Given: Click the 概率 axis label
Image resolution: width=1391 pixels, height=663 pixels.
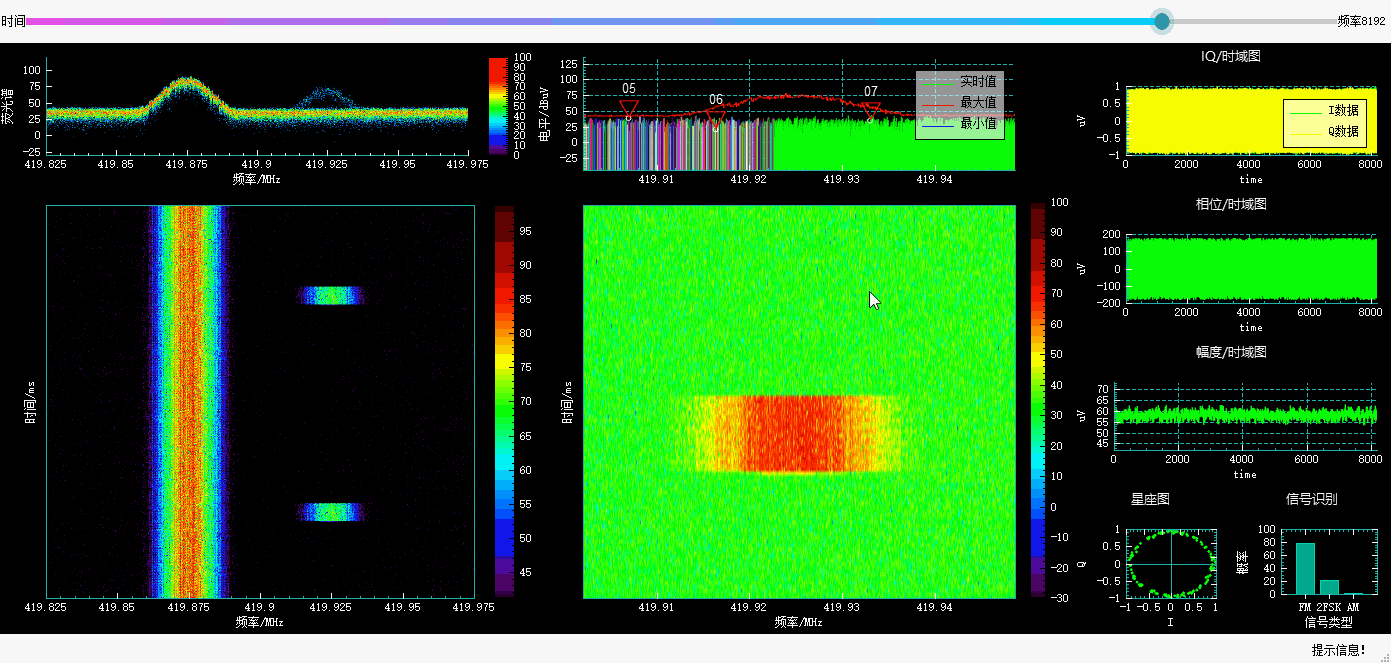Looking at the screenshot, I should (1242, 563).
